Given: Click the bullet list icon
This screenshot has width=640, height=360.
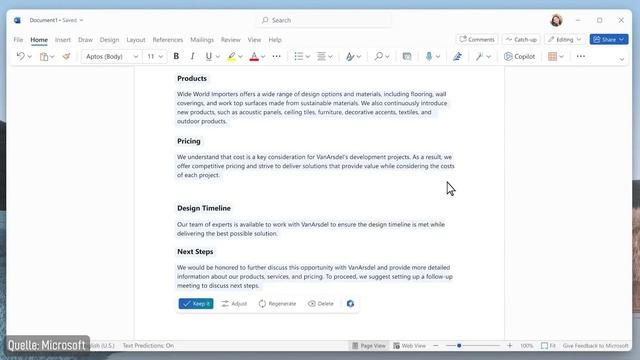Looking at the screenshot, I should point(299,56).
